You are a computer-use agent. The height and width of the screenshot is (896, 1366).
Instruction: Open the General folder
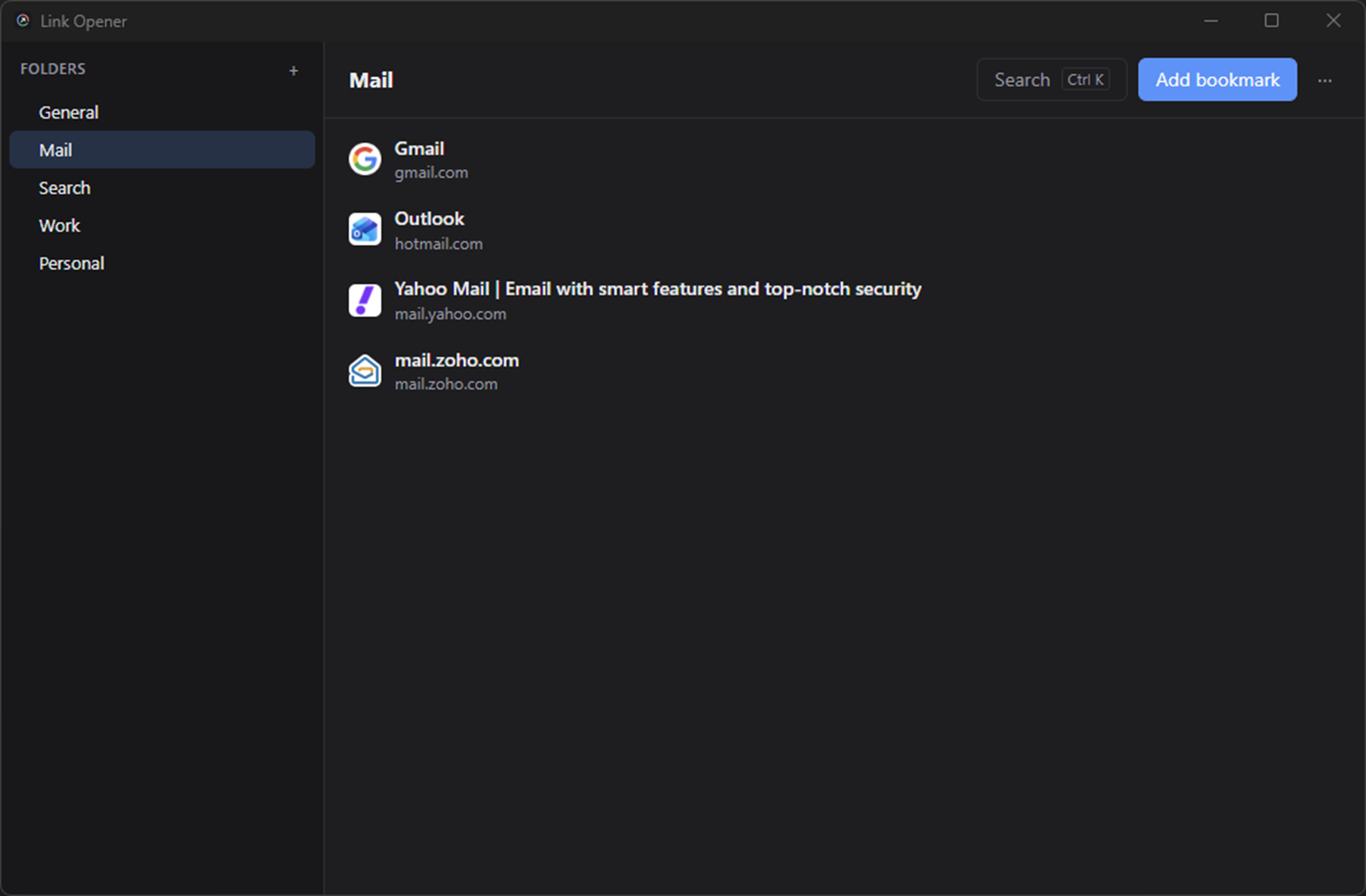click(x=162, y=112)
